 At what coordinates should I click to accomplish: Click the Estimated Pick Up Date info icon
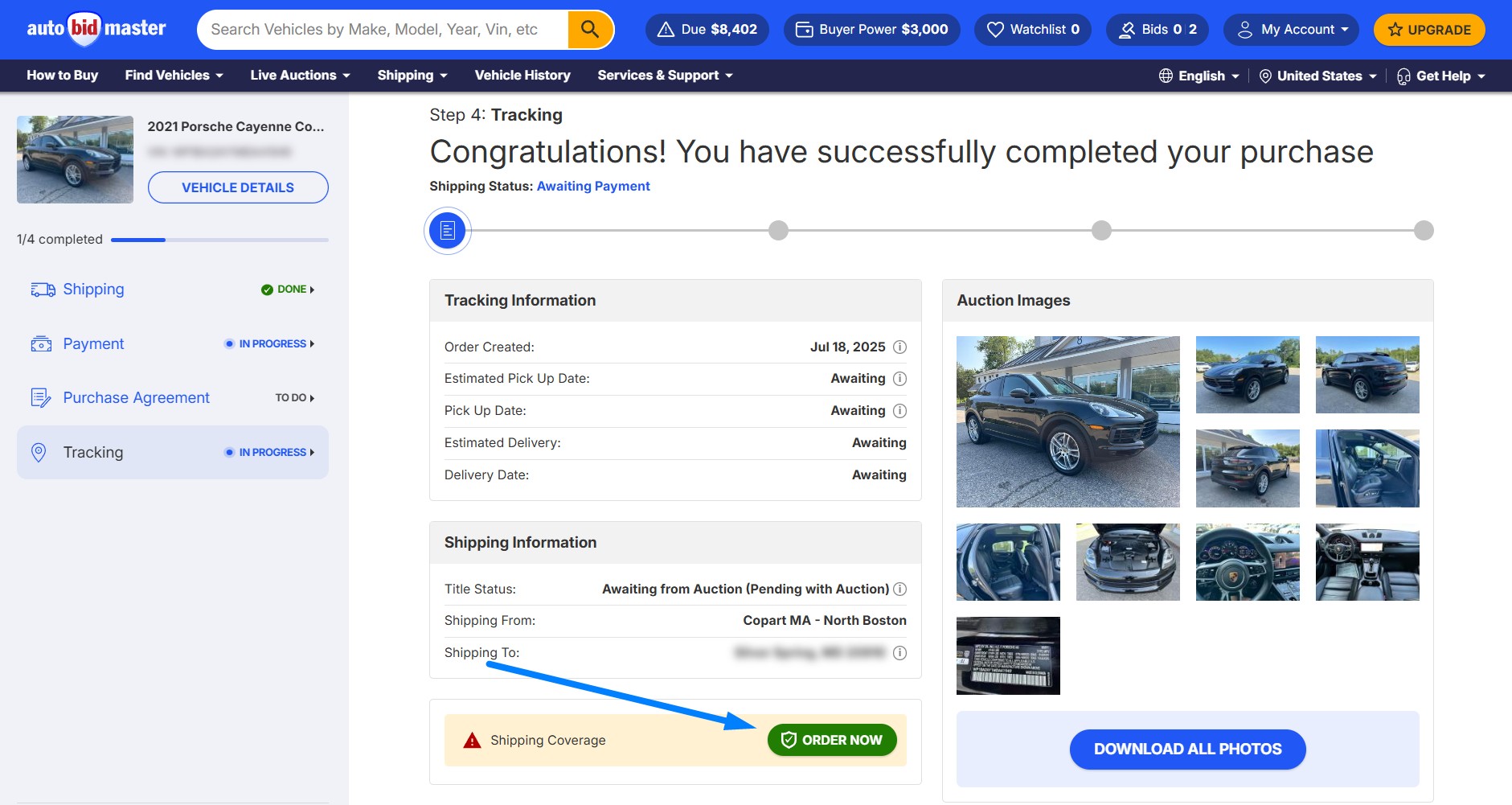(x=899, y=379)
